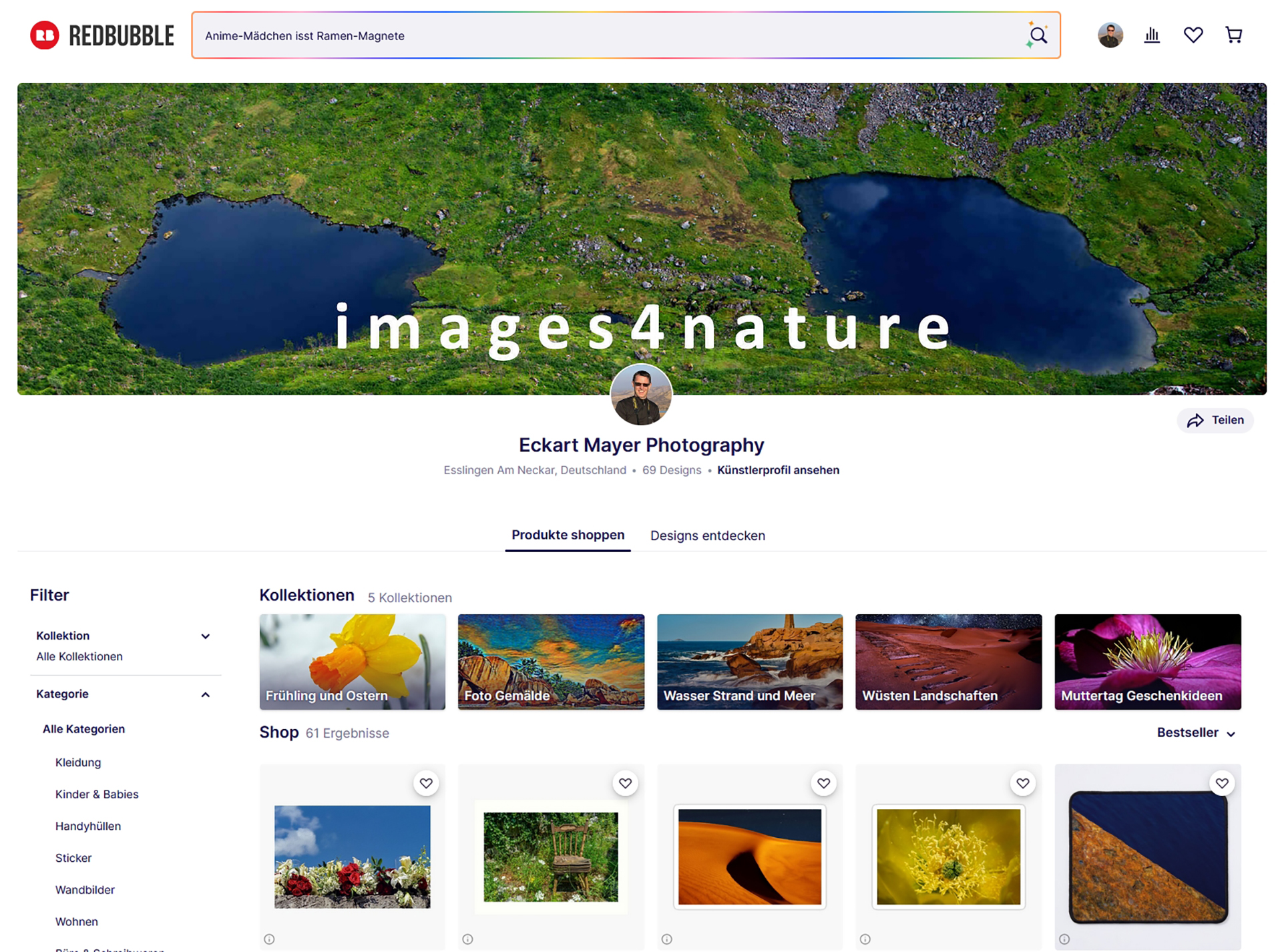Open the user account avatar menu
The height and width of the screenshot is (952, 1282).
coord(1110,35)
